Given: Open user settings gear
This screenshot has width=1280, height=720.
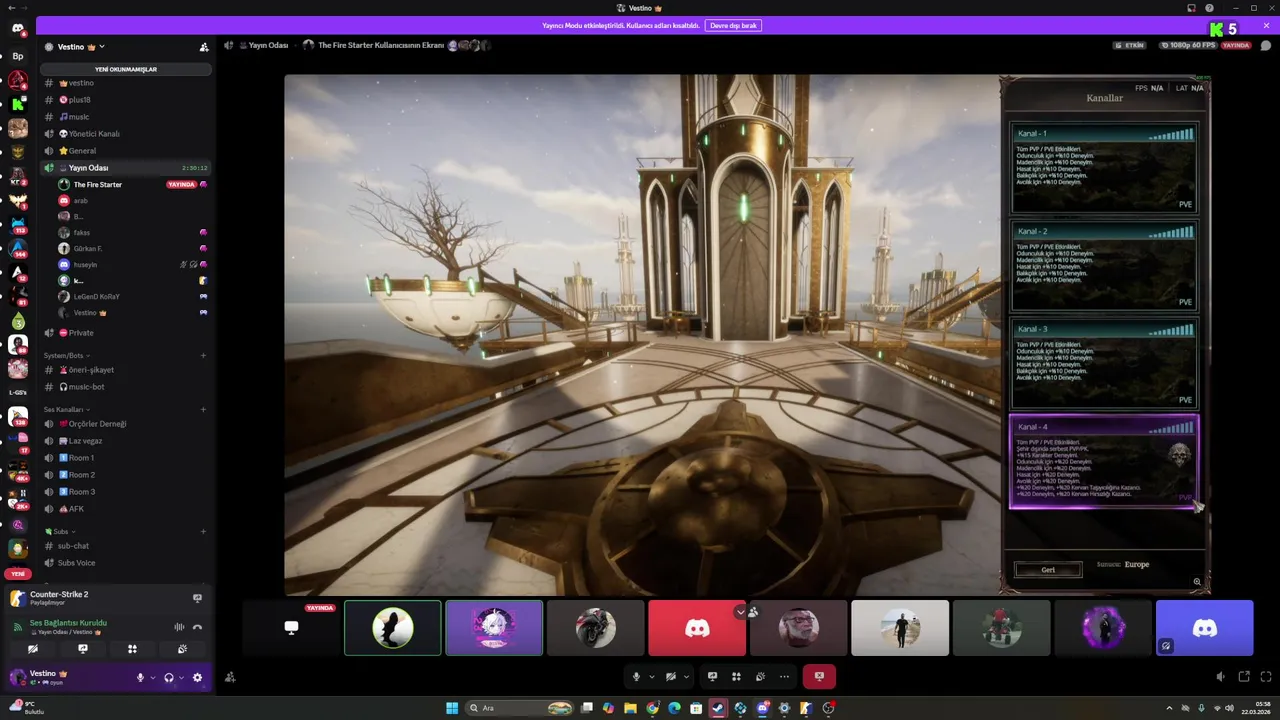Looking at the screenshot, I should (197, 677).
